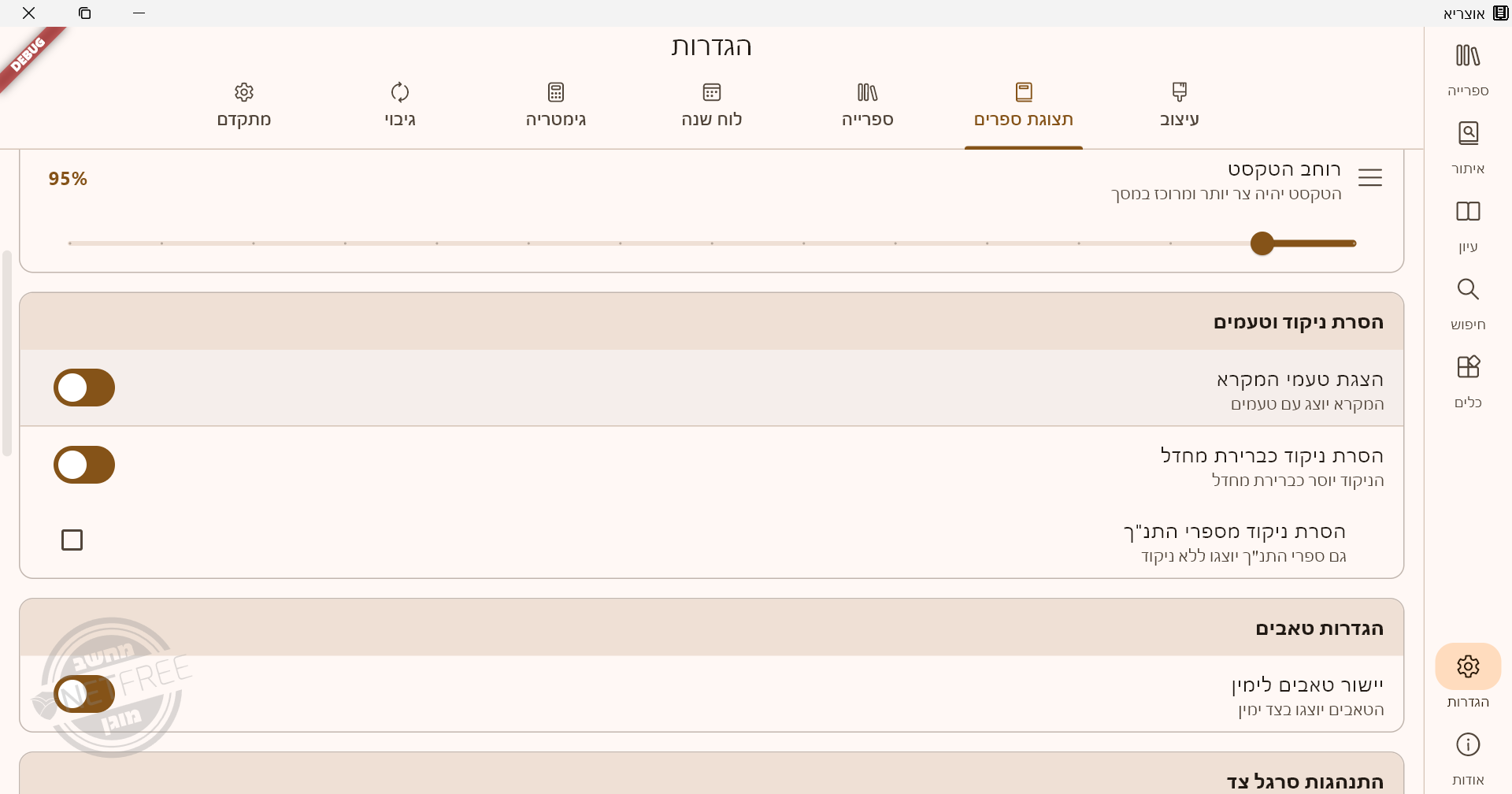Image resolution: width=1512 pixels, height=794 pixels.
Task: Click the settings page vertical scrollbar
Action: 7,353
